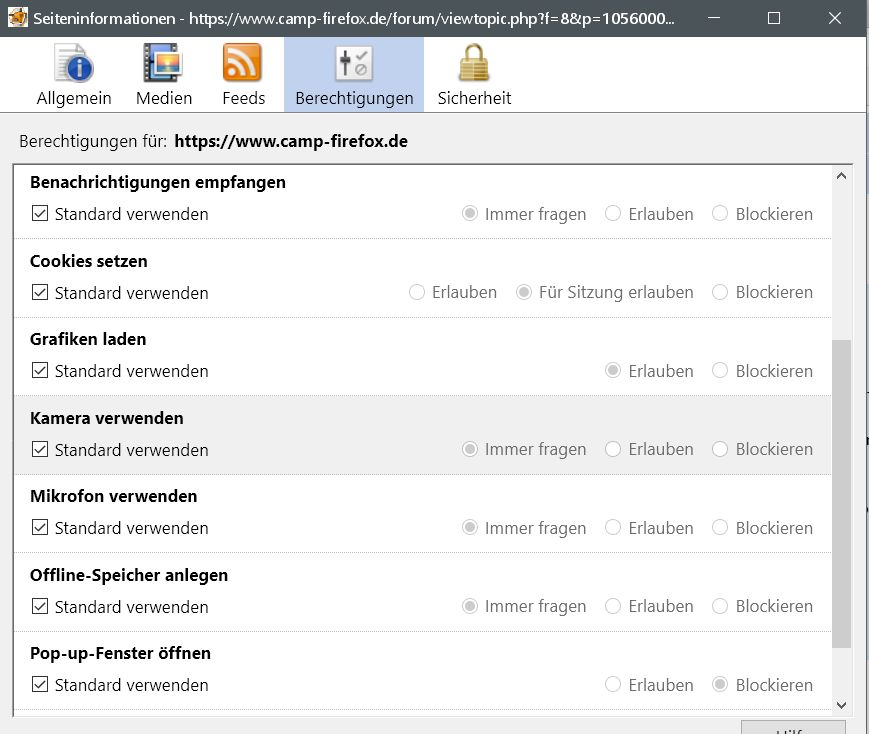Select the Berechtigungen tab label
The image size is (869, 734).
354,98
